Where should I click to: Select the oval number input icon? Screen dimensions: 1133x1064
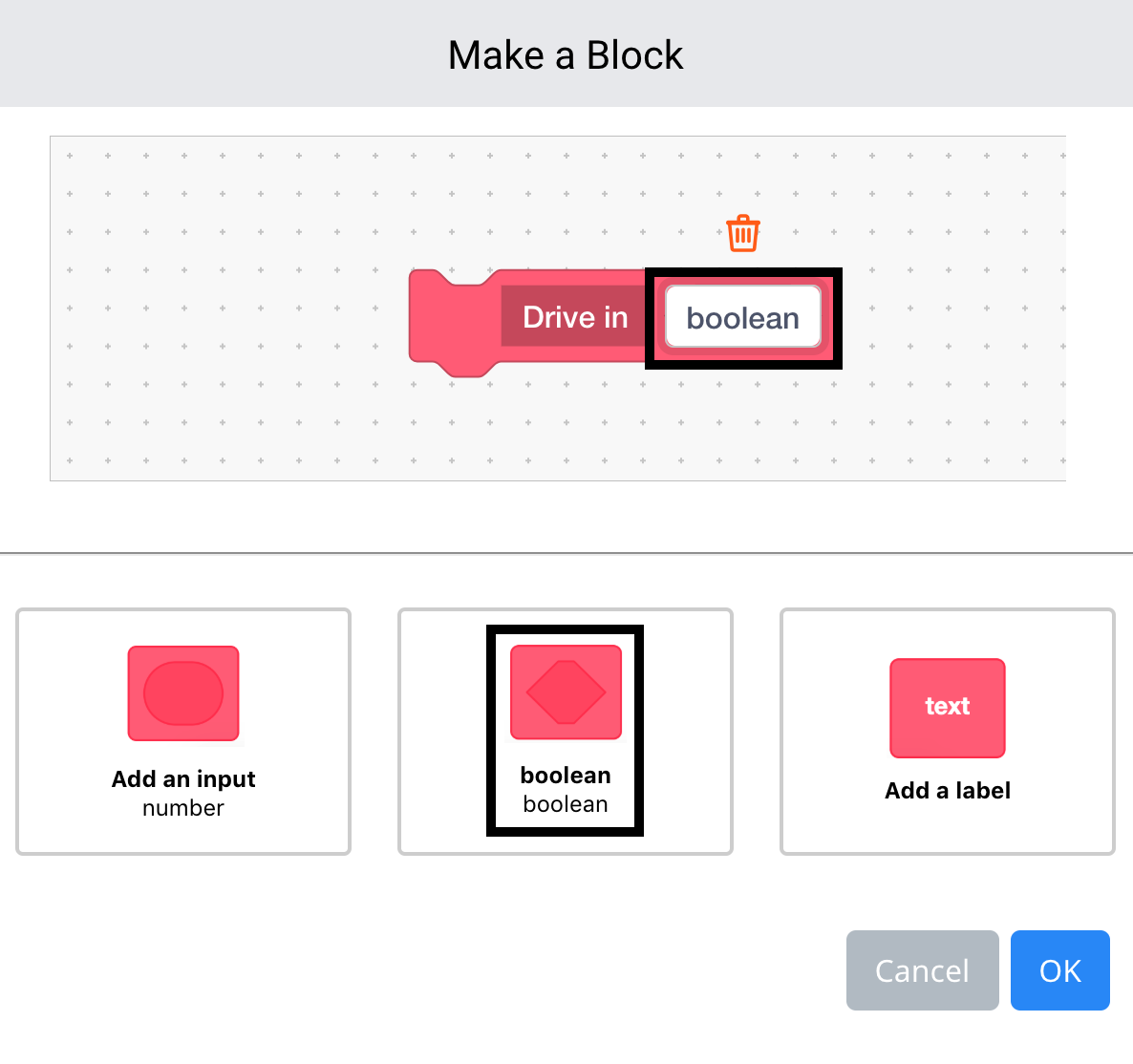point(182,693)
